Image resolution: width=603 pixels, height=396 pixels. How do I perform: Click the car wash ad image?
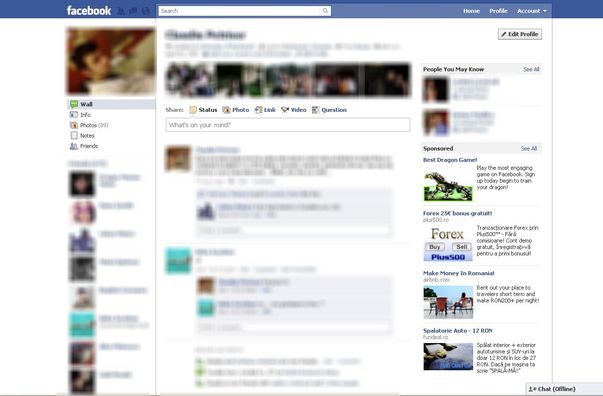448,356
